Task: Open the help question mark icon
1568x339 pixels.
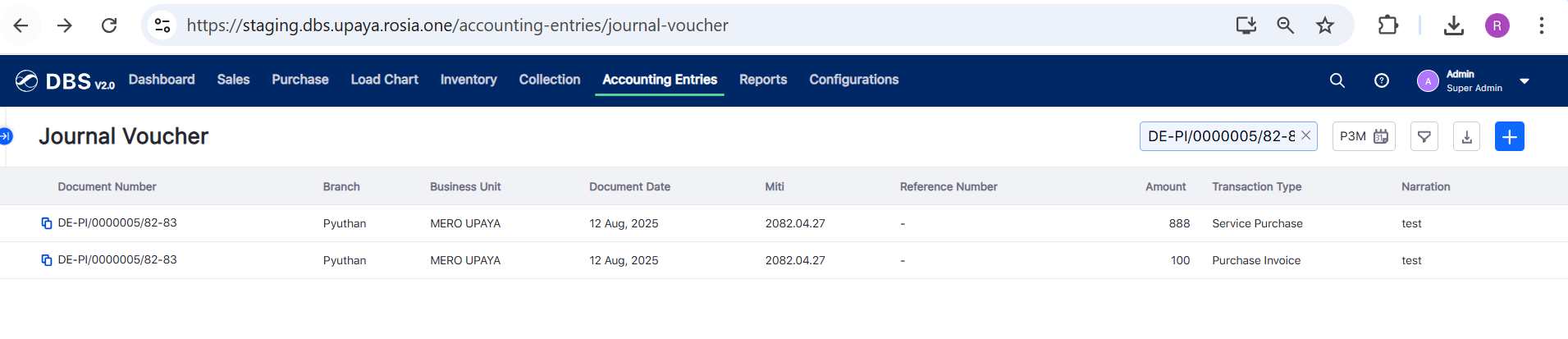Action: click(x=1382, y=80)
